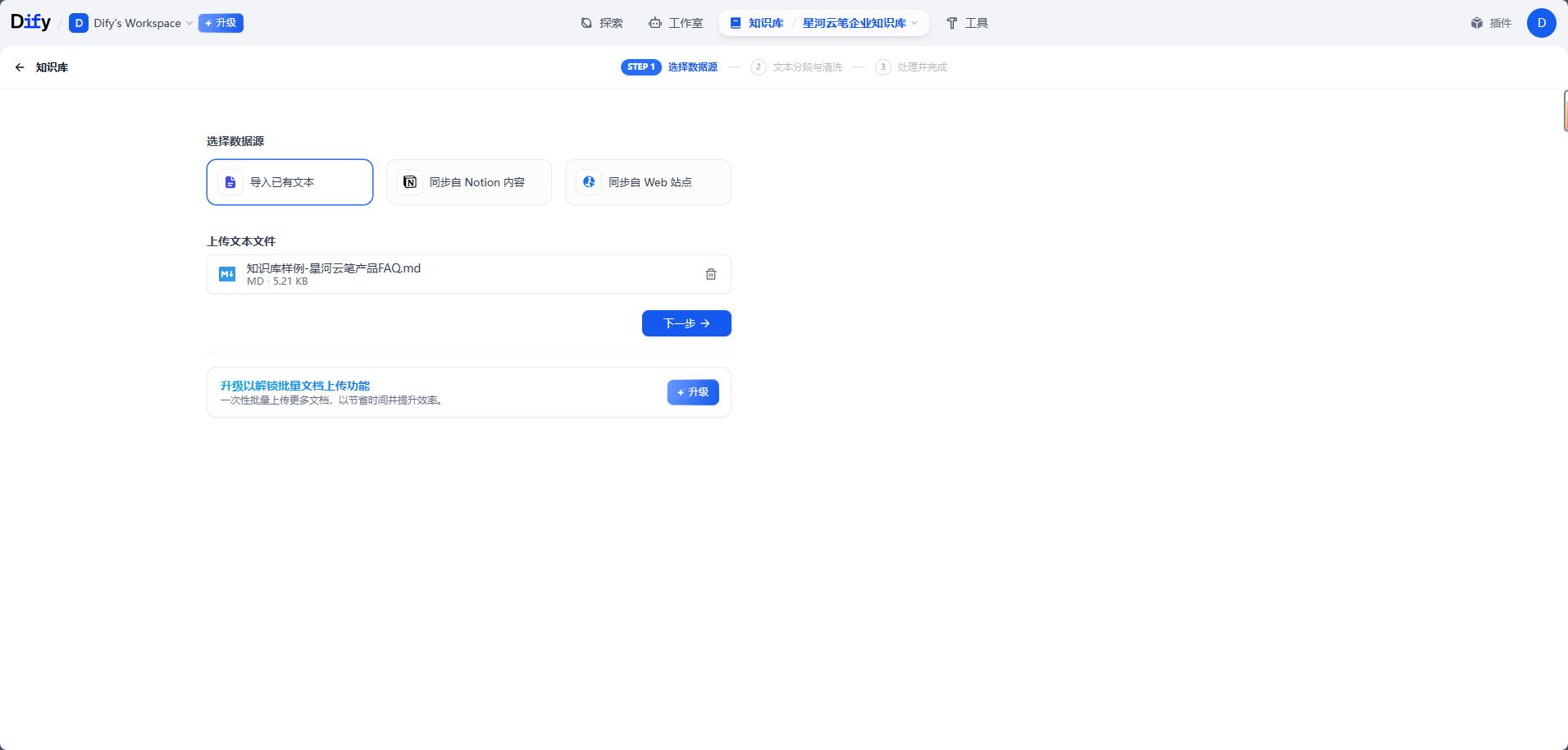The width and height of the screenshot is (1568, 750).
Task: Open the 工具 tab
Action: point(967,23)
